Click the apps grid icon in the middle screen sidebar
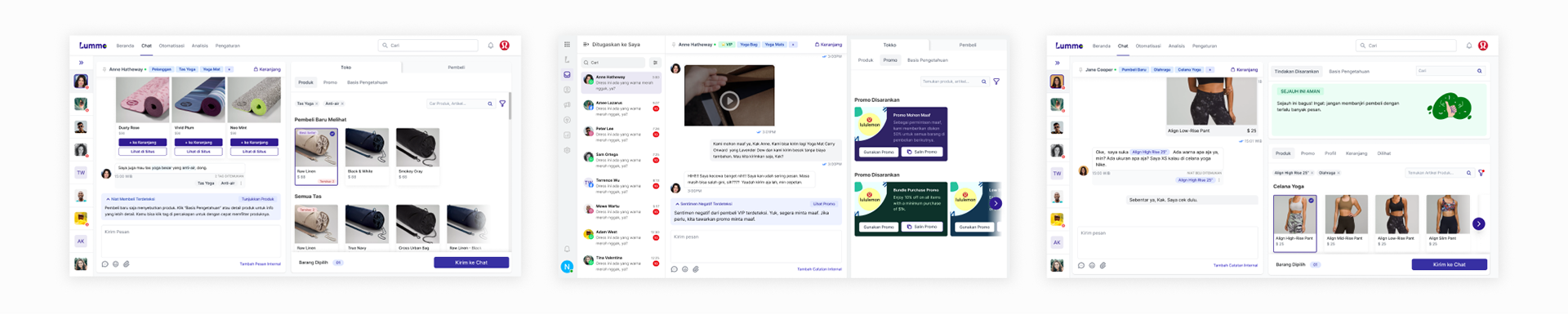The image size is (1568, 314). tap(567, 44)
